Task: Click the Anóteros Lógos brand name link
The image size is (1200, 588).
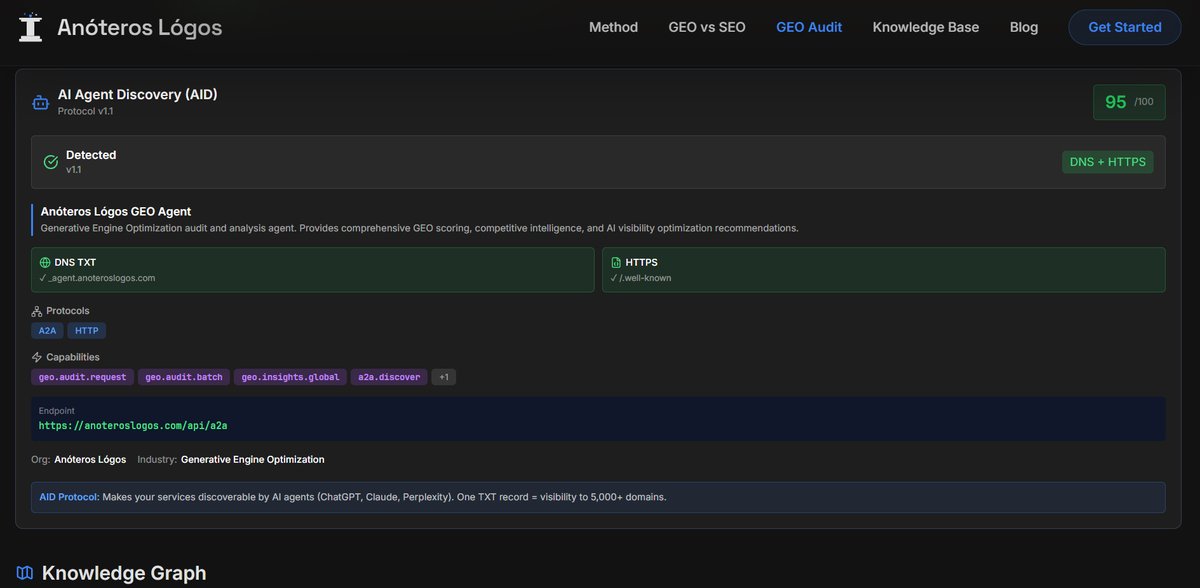Action: (140, 27)
